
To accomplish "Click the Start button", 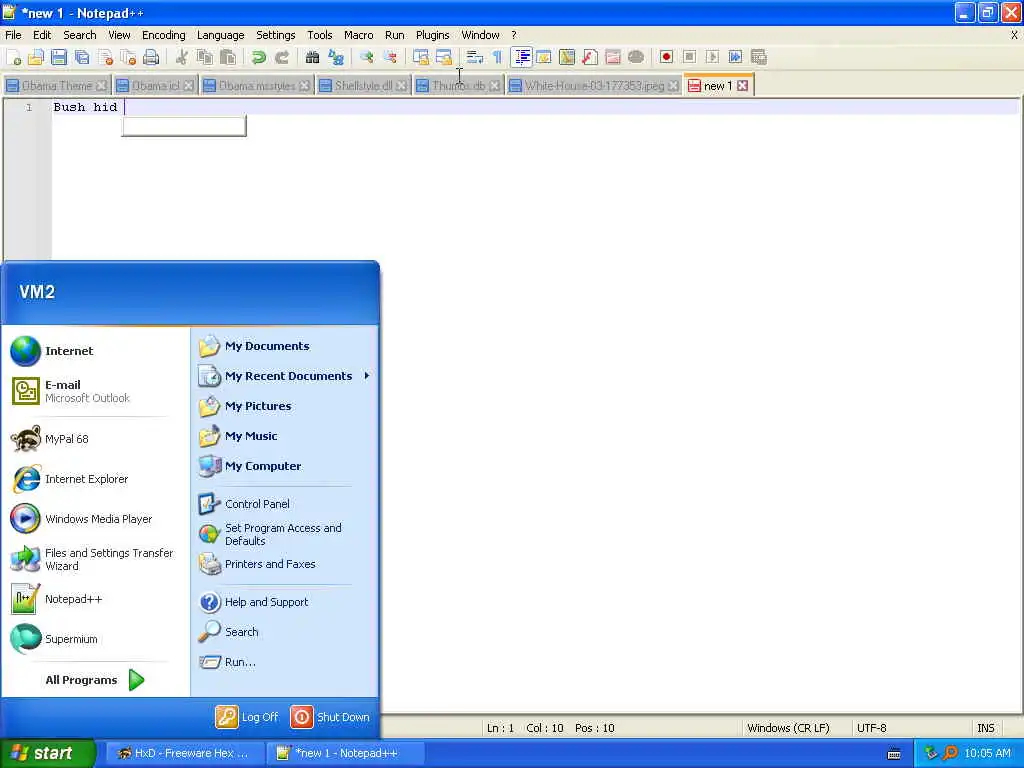I will click(48, 753).
